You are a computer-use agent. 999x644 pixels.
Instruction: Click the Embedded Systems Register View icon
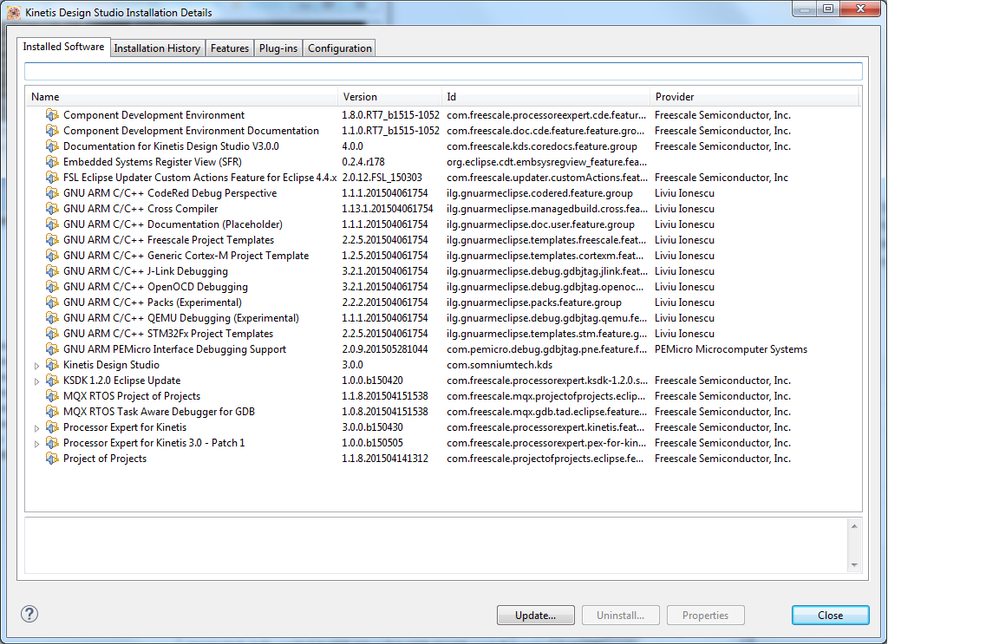click(x=52, y=162)
